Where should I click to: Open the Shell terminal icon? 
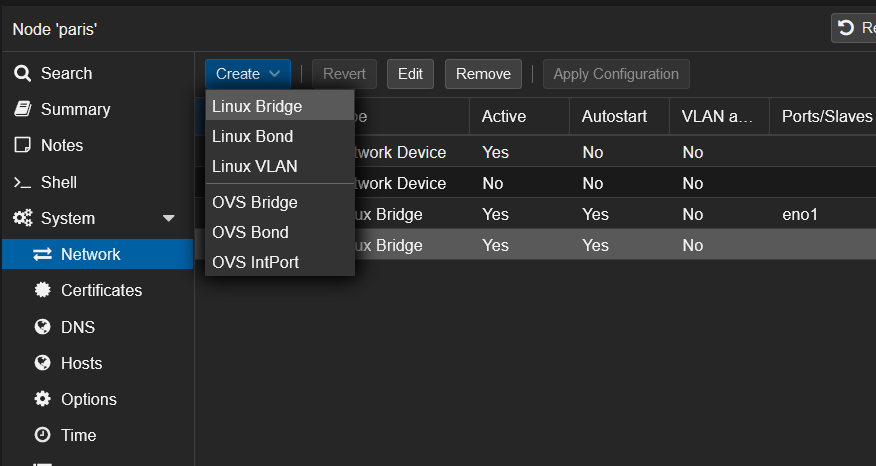(x=22, y=182)
